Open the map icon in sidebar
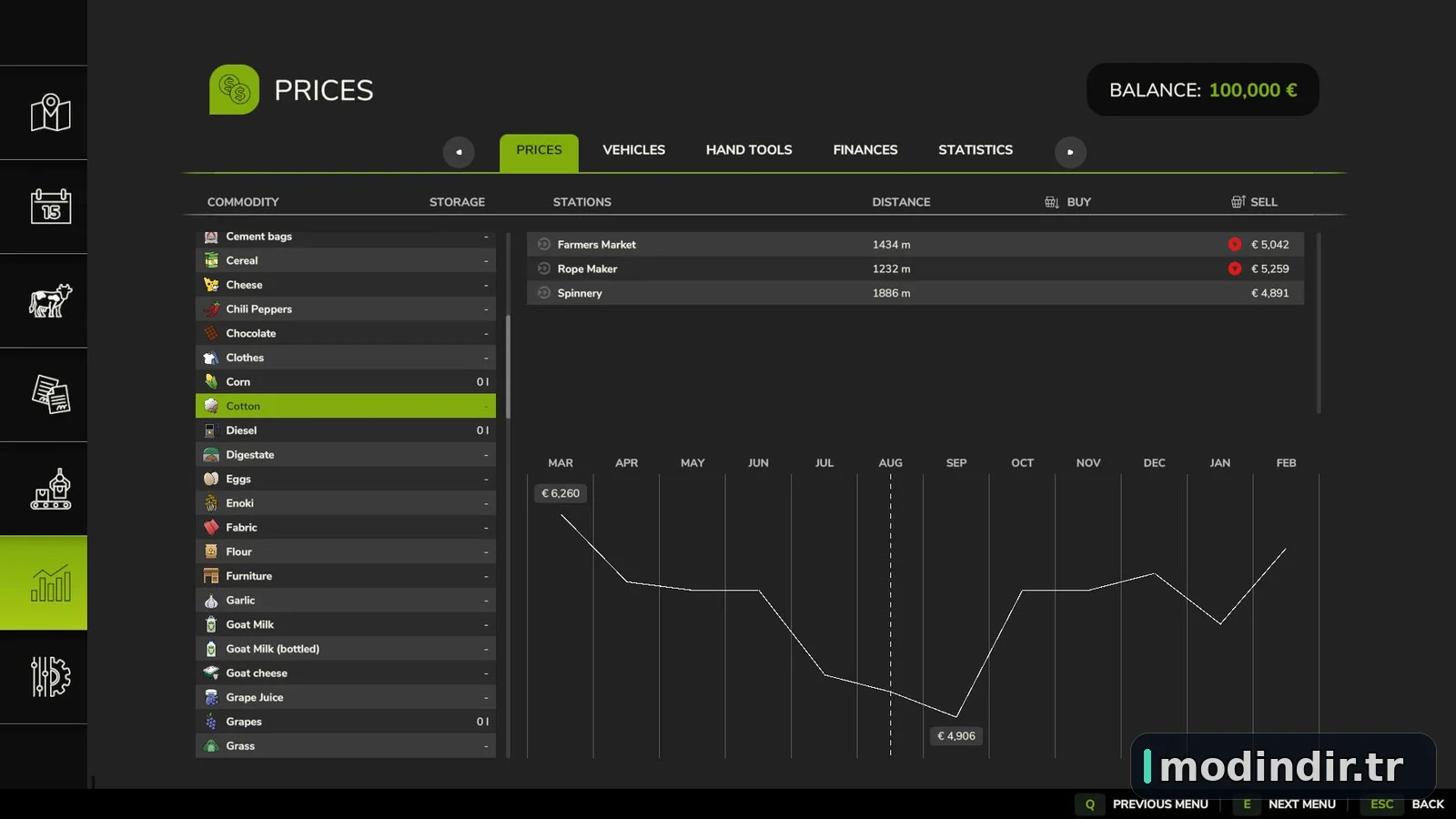This screenshot has width=1456, height=819. click(x=50, y=113)
